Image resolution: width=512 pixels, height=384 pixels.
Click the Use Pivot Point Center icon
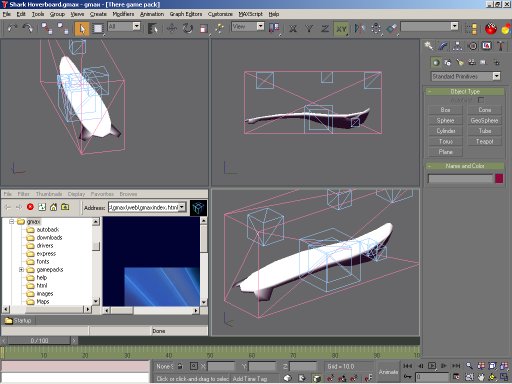coord(274,28)
